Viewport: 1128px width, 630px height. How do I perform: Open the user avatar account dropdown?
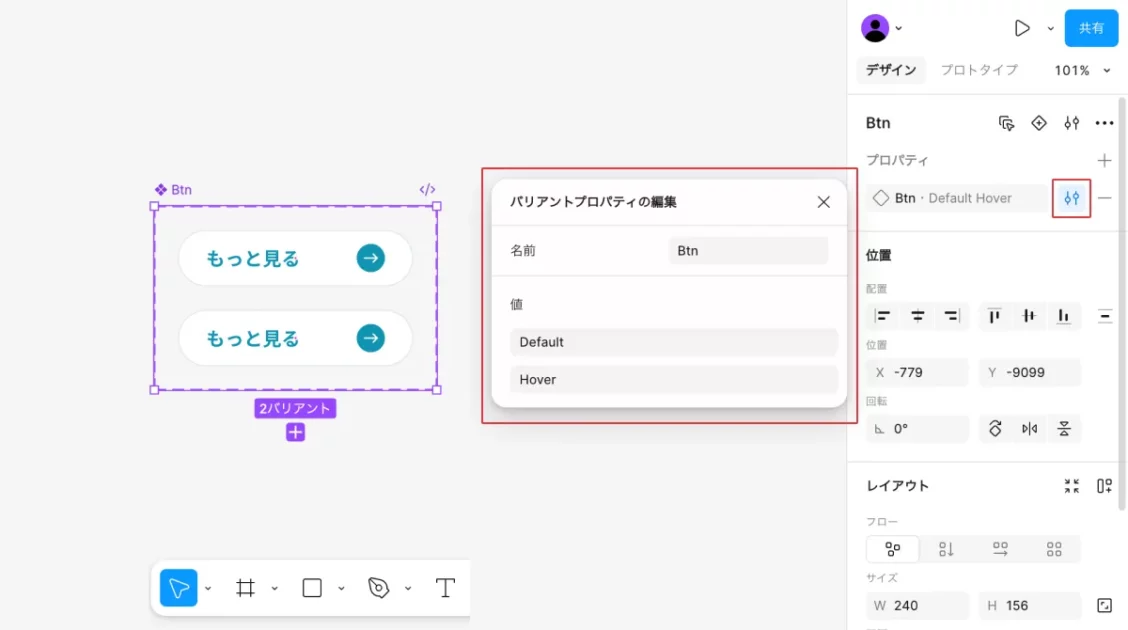click(x=882, y=28)
